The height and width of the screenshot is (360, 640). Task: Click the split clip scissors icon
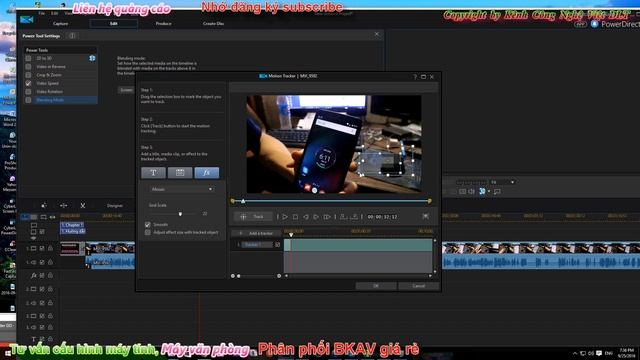tap(83, 205)
